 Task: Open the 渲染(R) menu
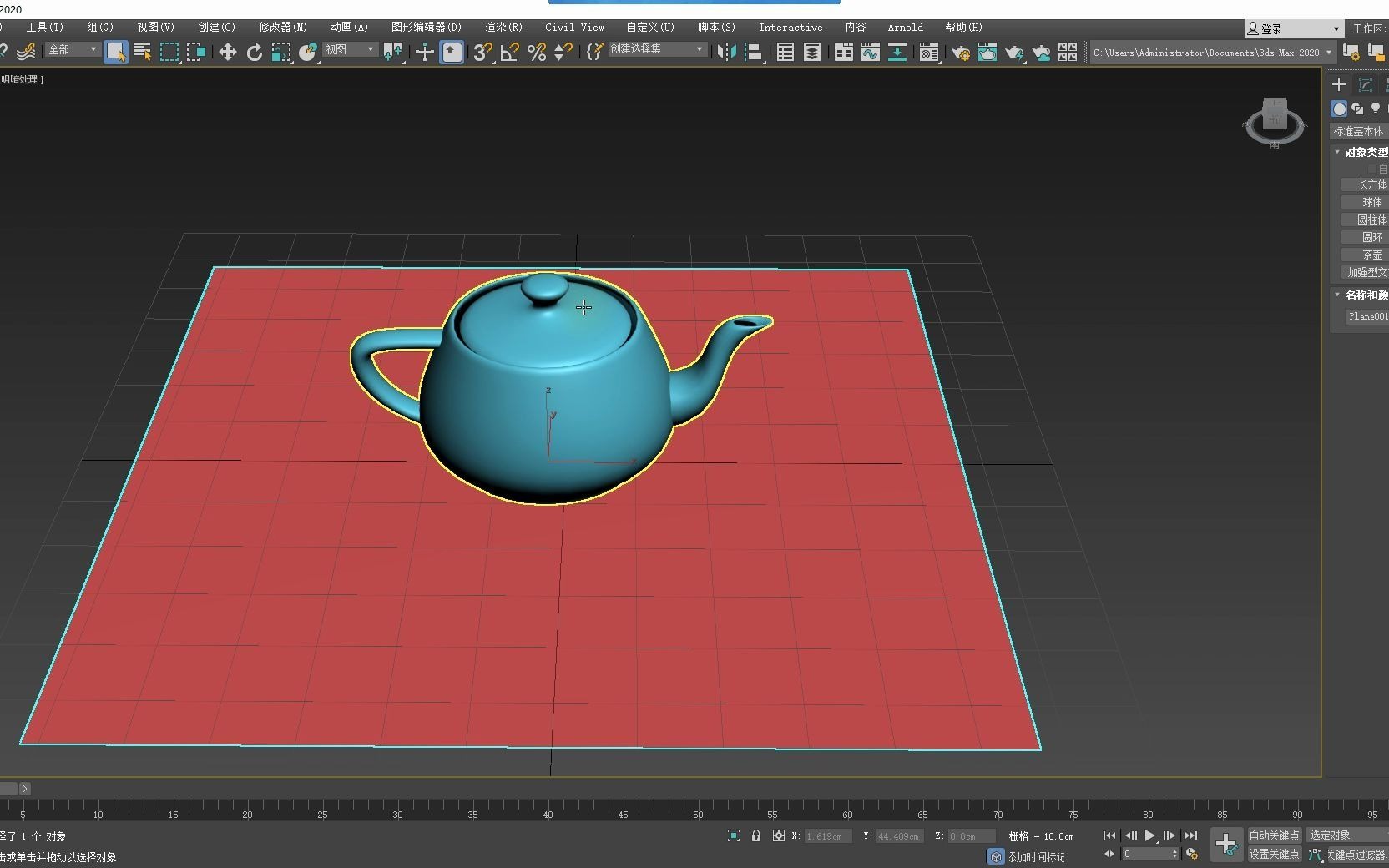[x=503, y=28]
